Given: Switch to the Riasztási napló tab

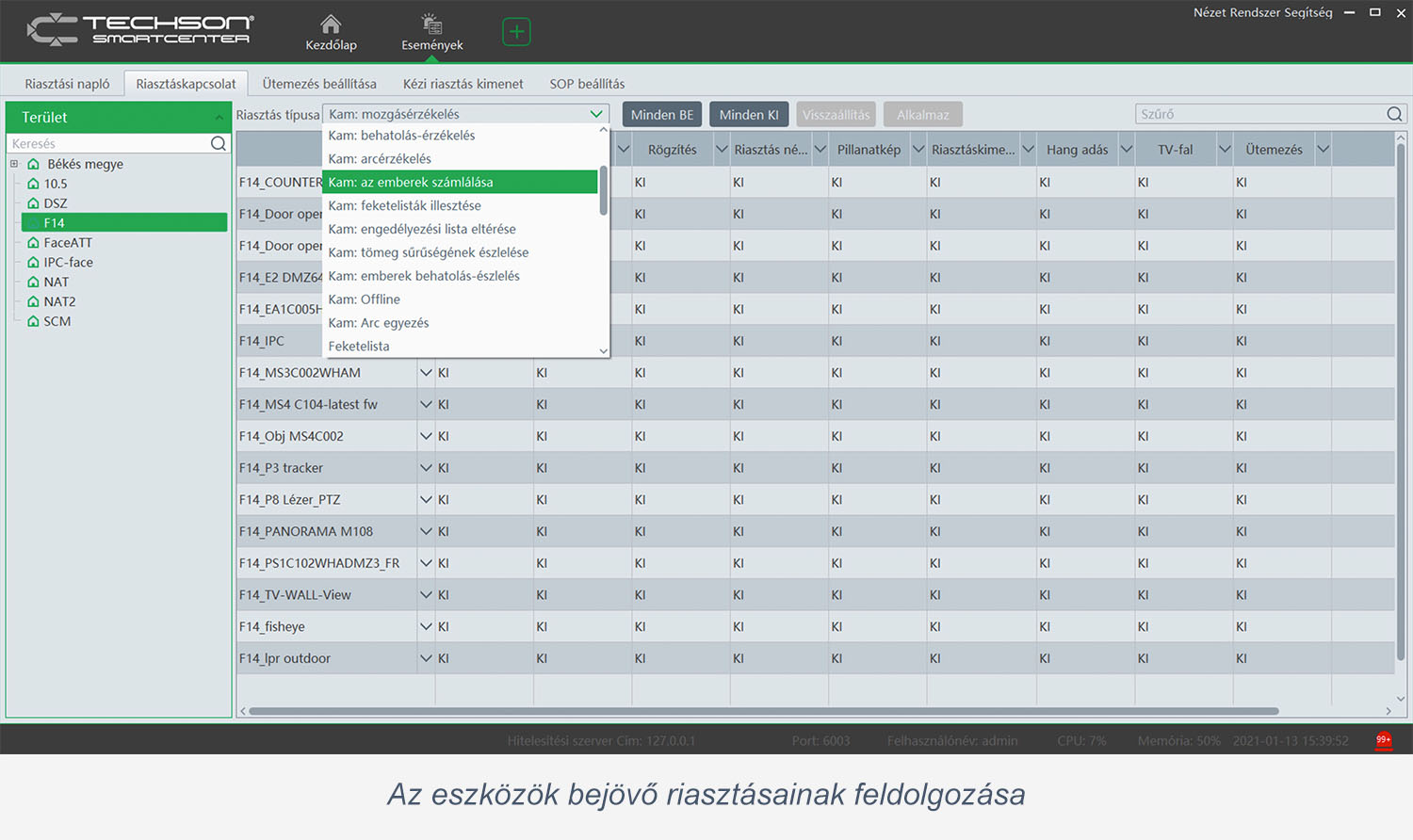Looking at the screenshot, I should click(67, 84).
